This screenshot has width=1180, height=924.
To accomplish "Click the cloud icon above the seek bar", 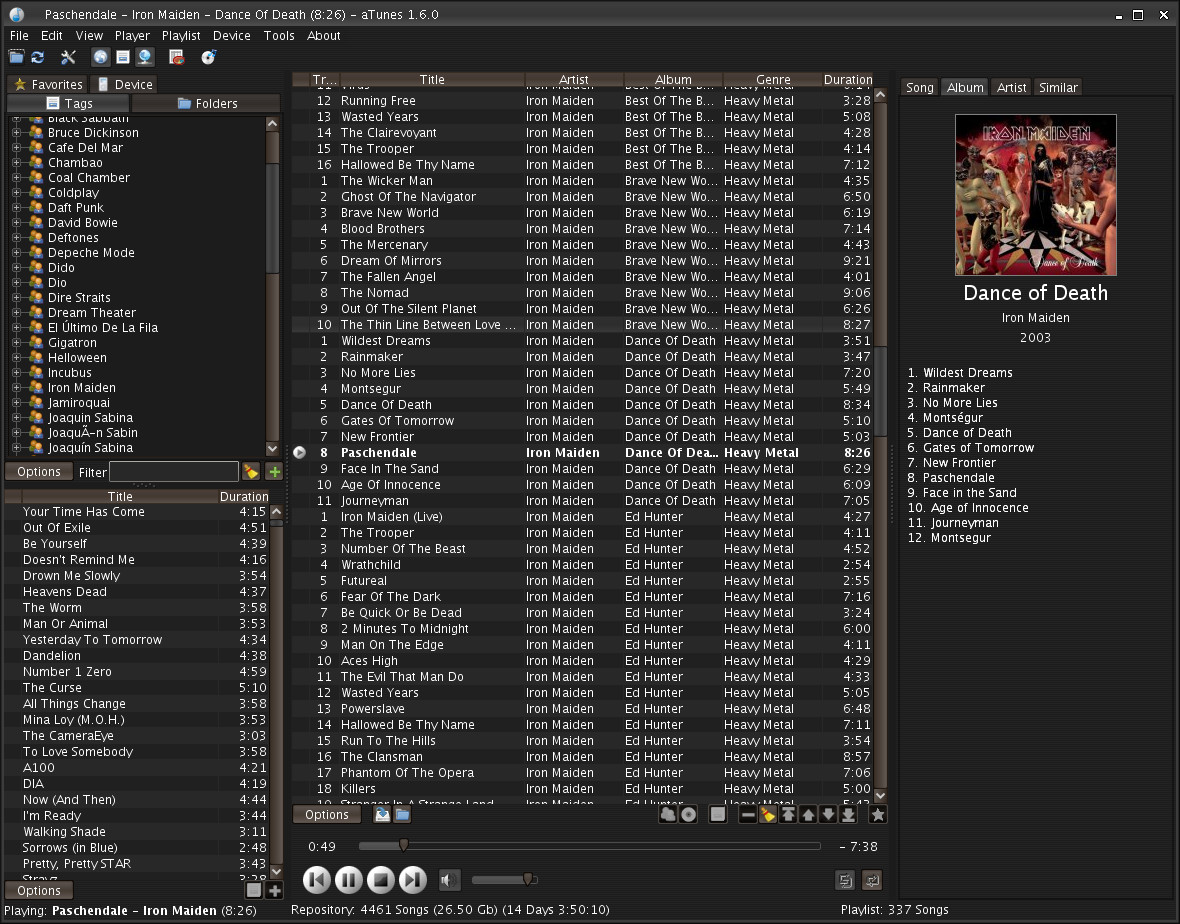I will point(668,814).
